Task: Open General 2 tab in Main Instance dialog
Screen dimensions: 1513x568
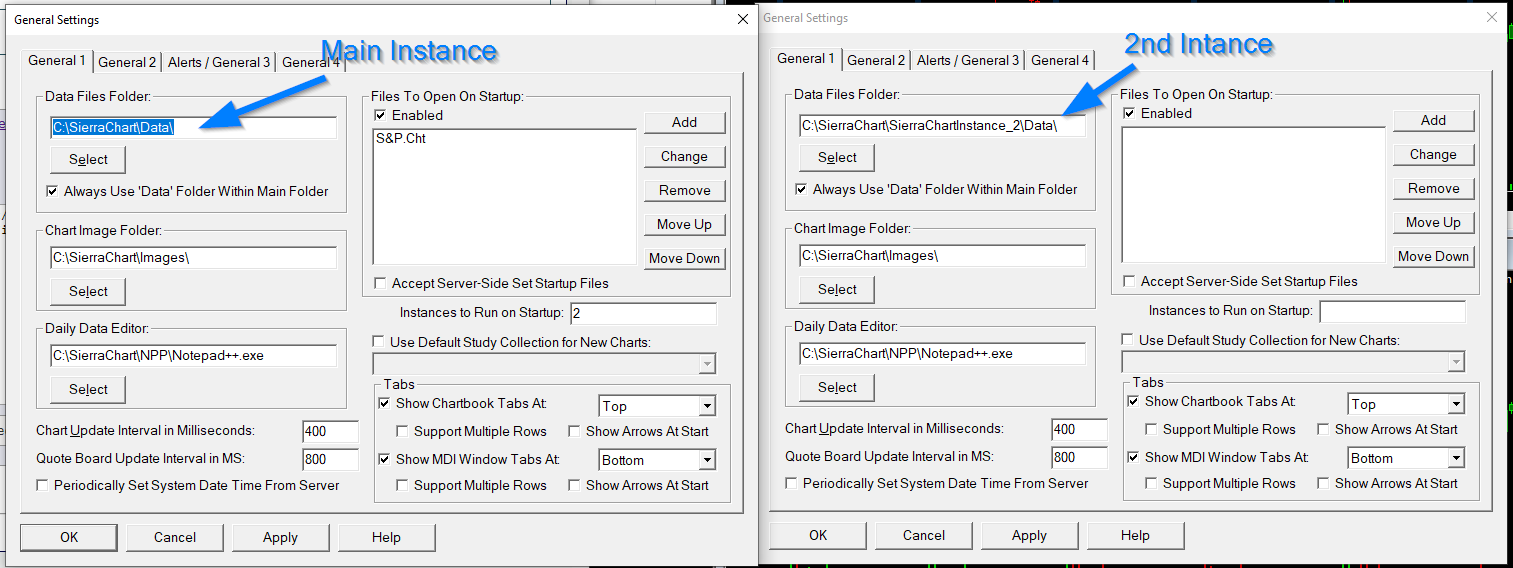Action: [127, 62]
